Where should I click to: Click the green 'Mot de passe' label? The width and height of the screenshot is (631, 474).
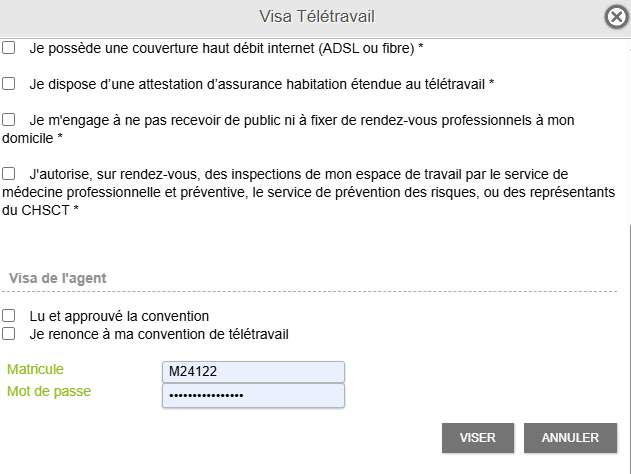(x=49, y=392)
